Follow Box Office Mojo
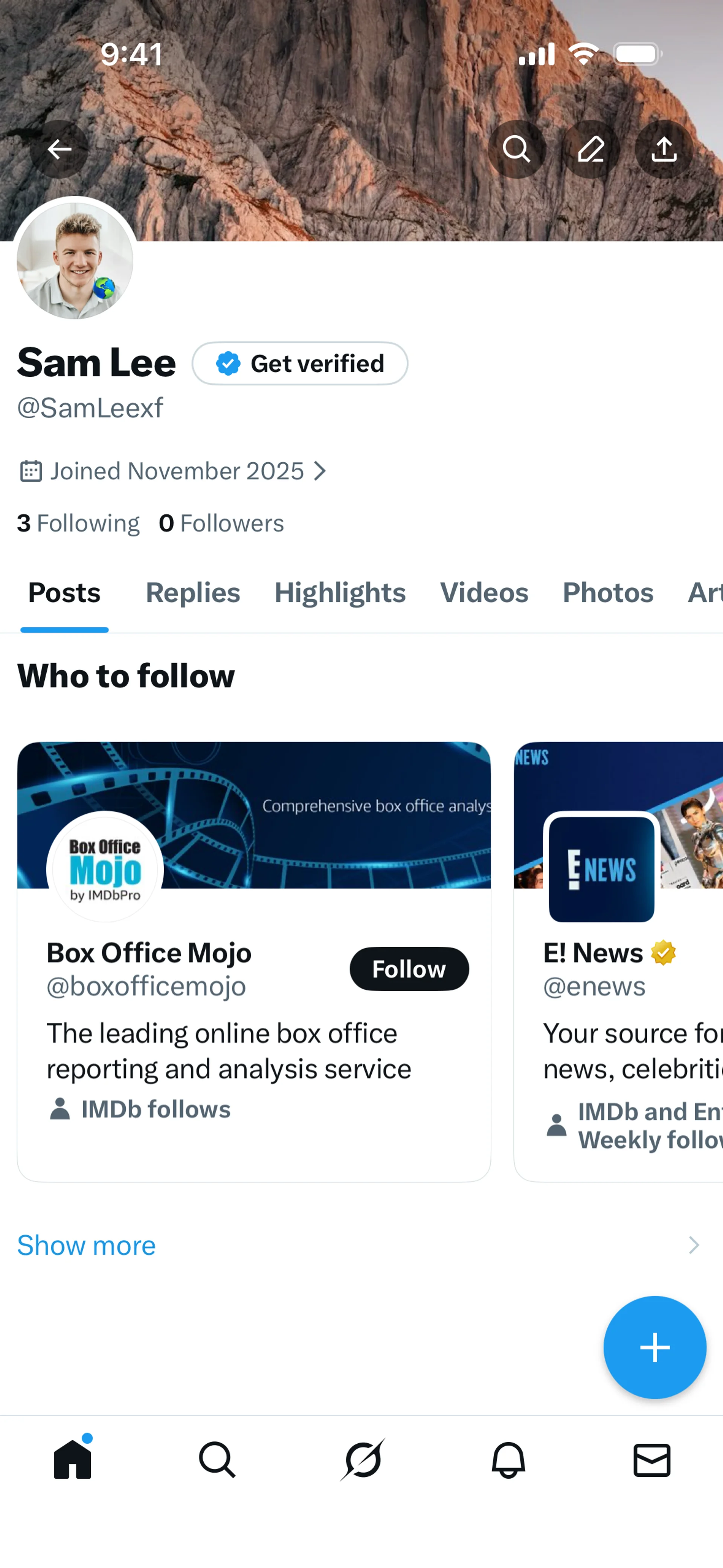Screen dimensions: 723x1568 409,969
